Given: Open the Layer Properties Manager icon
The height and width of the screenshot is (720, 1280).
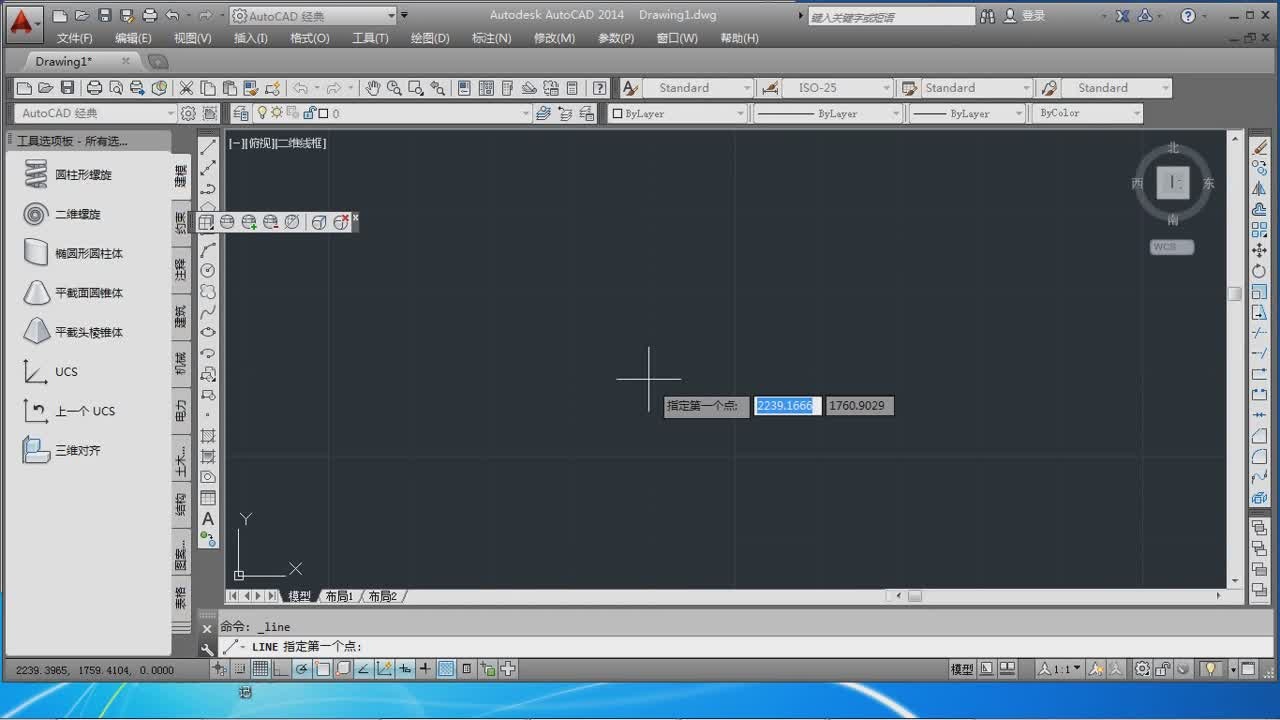Looking at the screenshot, I should 241,113.
